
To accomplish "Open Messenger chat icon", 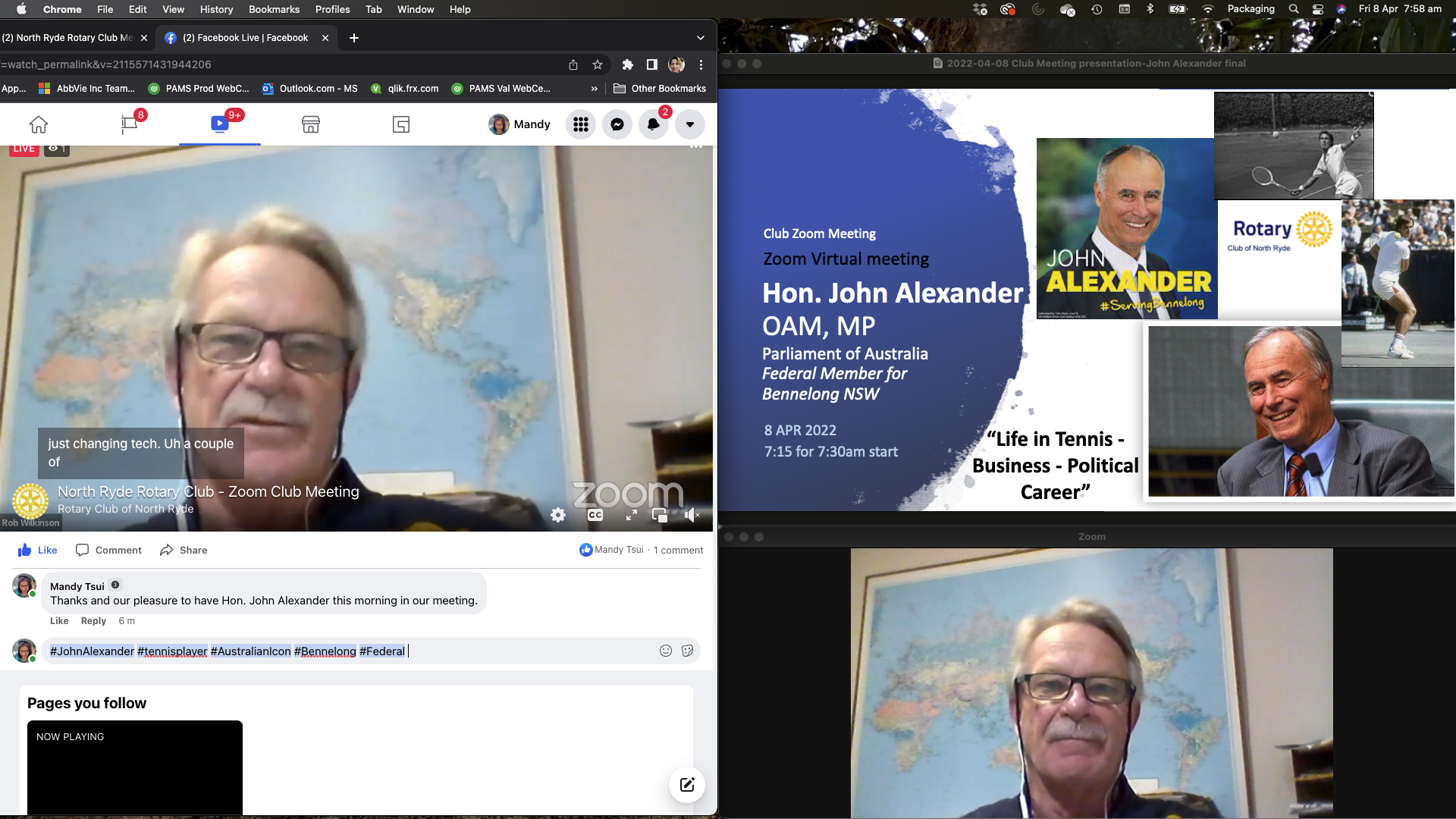I will tap(617, 124).
